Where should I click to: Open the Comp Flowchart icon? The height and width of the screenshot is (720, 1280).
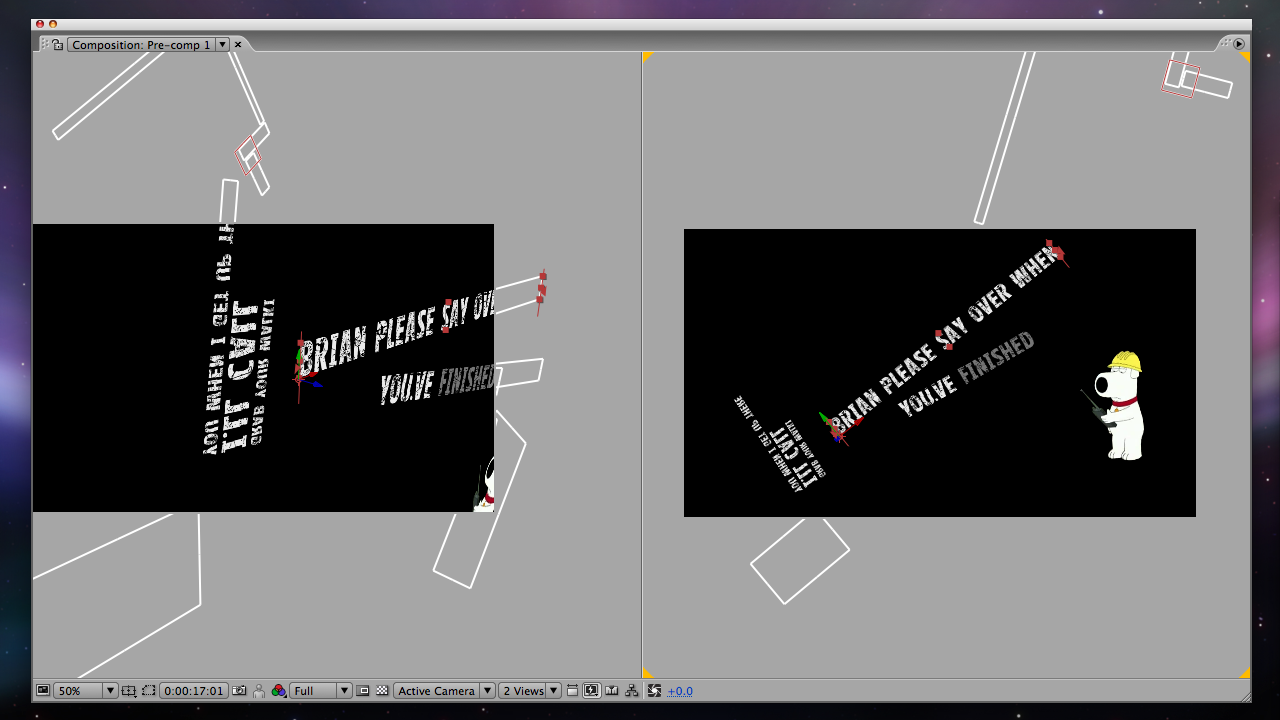tap(631, 691)
